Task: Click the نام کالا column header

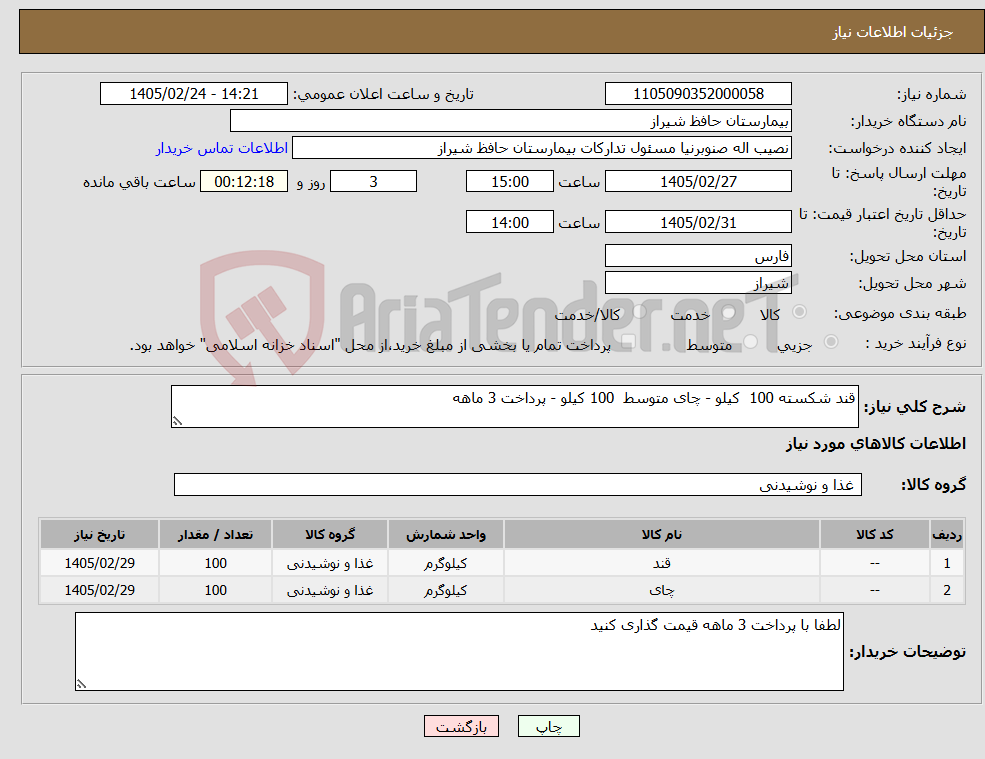Action: pyautogui.click(x=661, y=535)
